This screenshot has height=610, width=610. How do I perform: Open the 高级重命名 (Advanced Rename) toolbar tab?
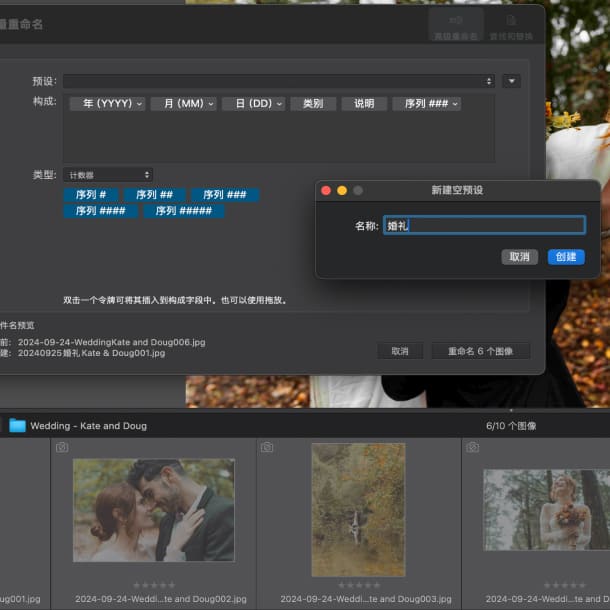pyautogui.click(x=455, y=26)
